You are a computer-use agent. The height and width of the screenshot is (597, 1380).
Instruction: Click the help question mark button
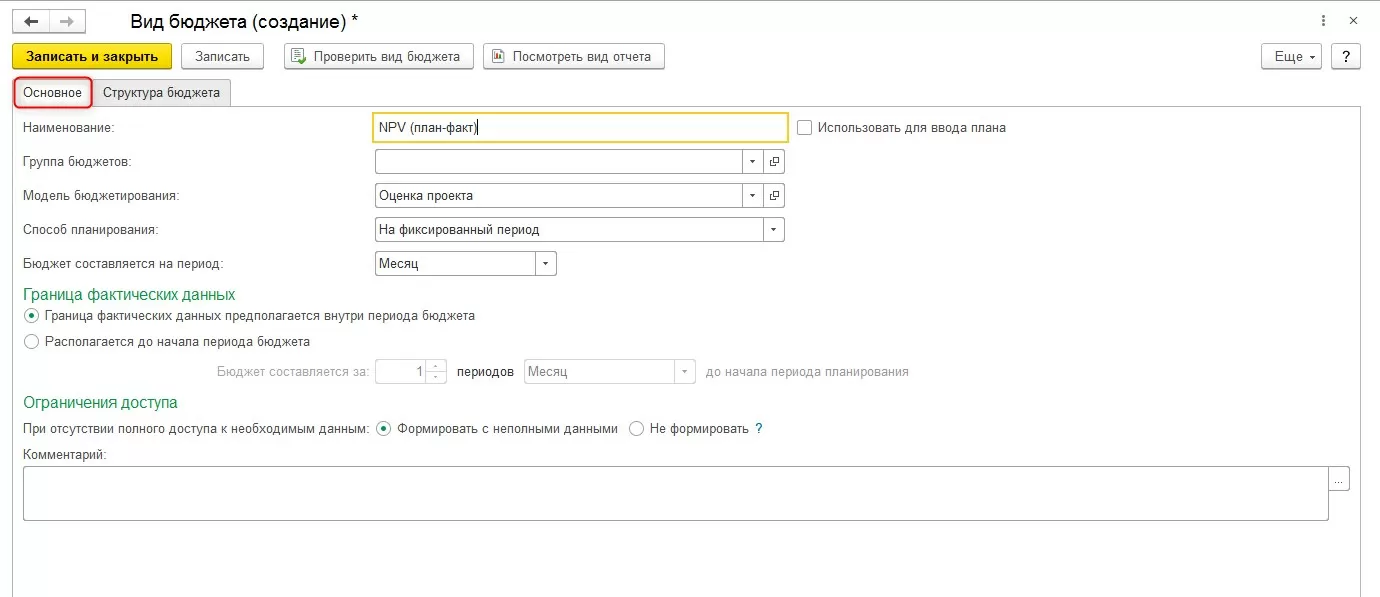[x=1346, y=56]
